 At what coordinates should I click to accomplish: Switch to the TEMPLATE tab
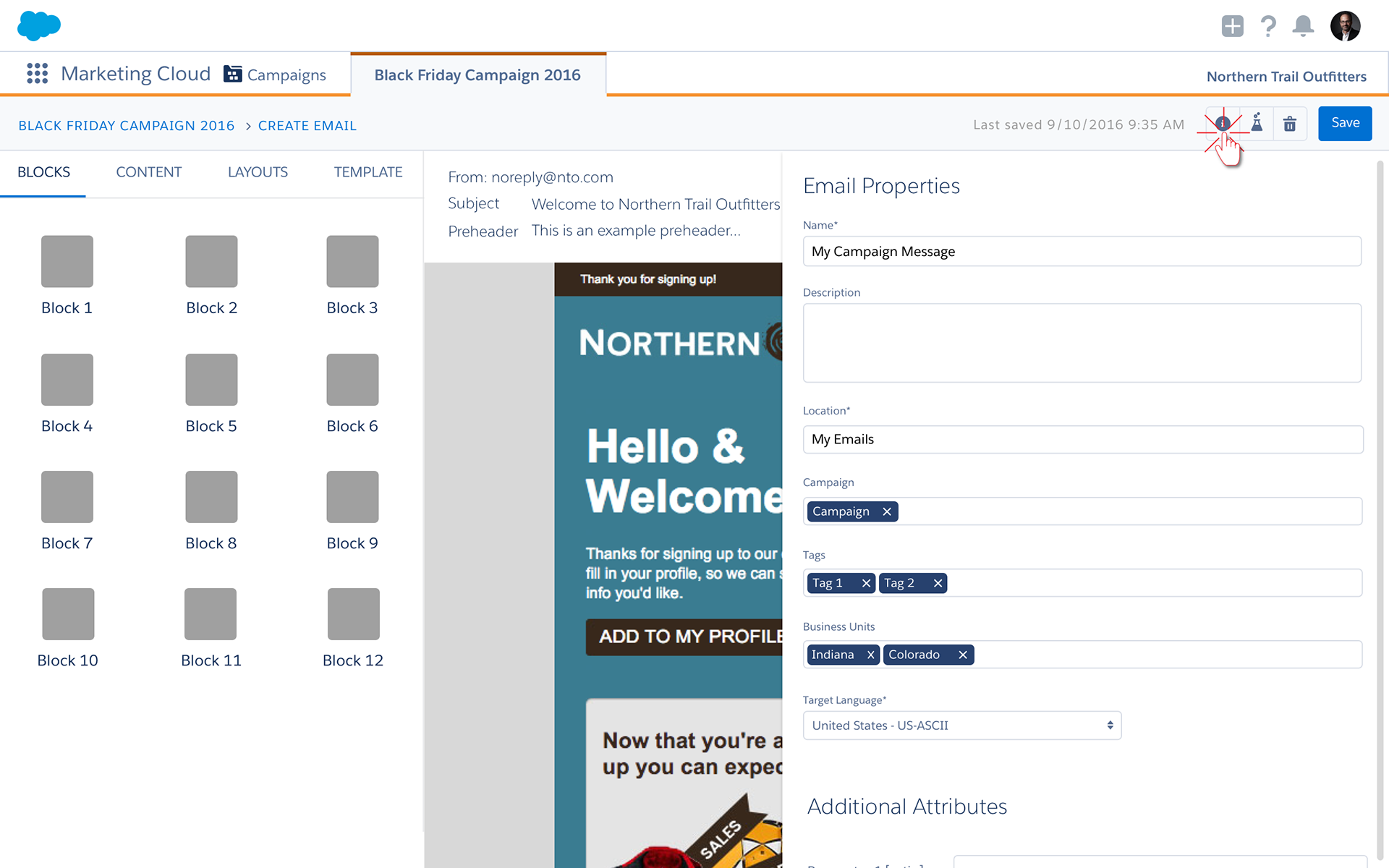[368, 172]
